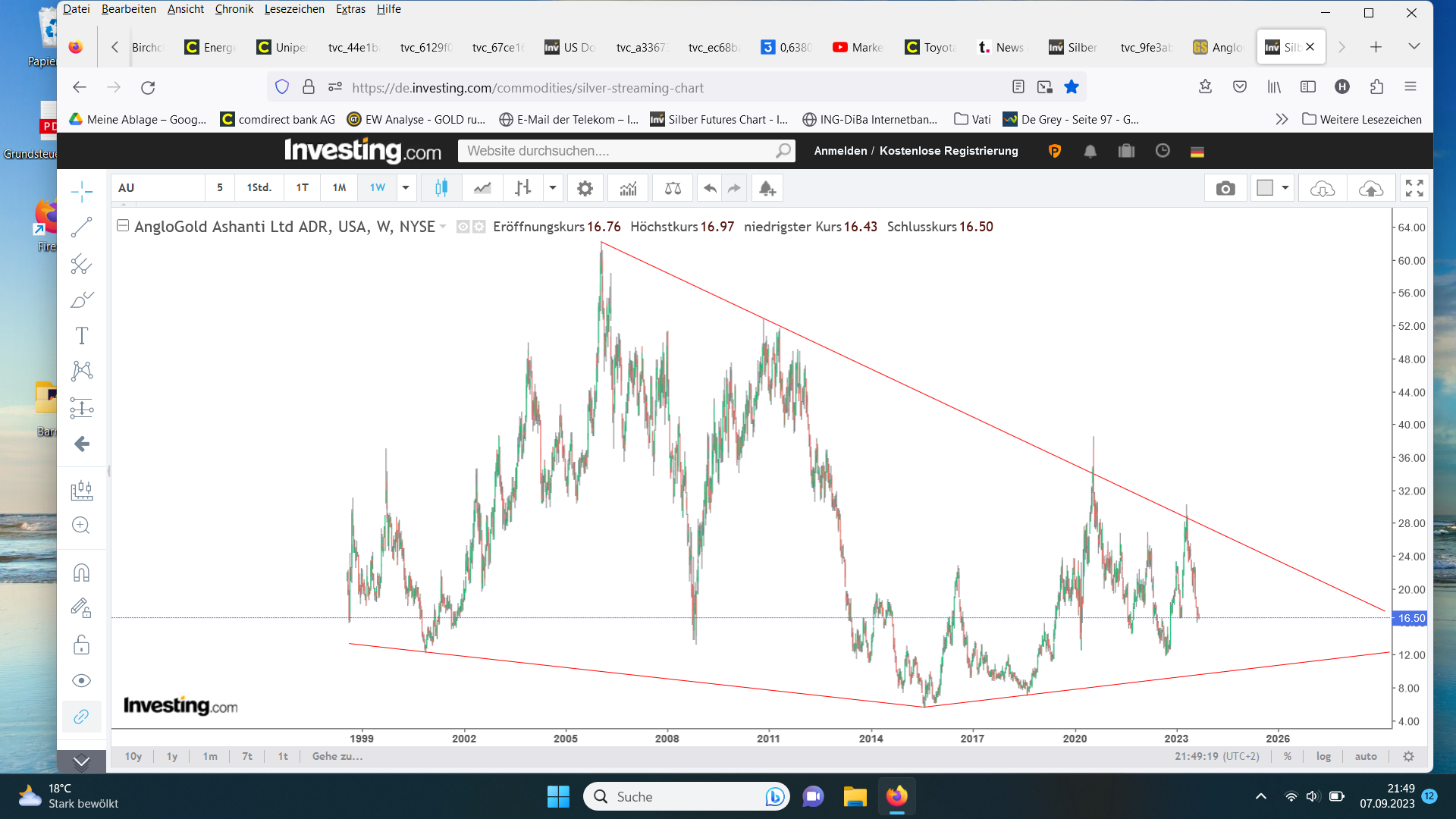Viewport: 1456px width, 819px height.
Task: Switch to the Toyota browser tab
Action: [932, 47]
